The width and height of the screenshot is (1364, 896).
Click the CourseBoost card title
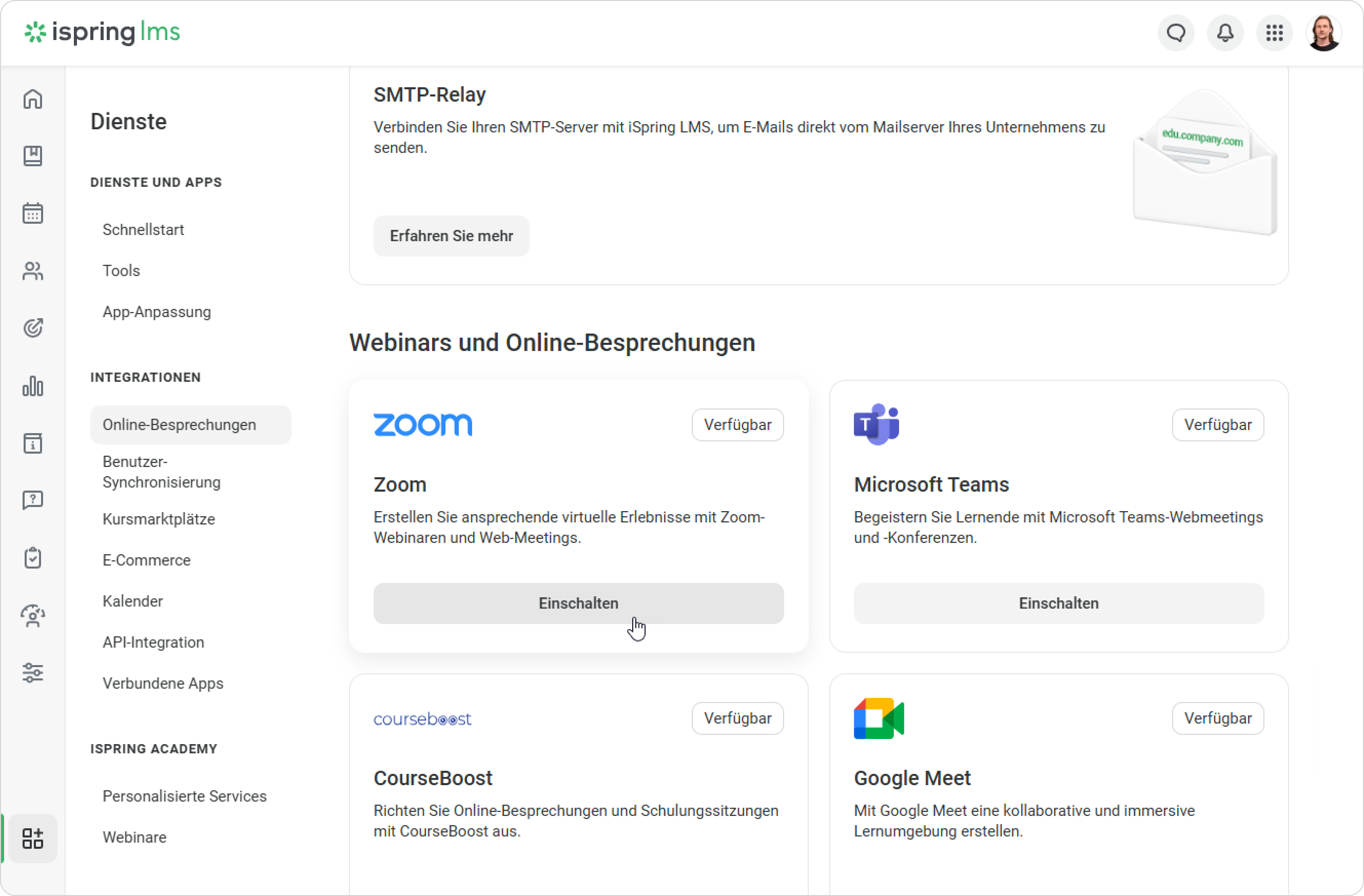[433, 778]
